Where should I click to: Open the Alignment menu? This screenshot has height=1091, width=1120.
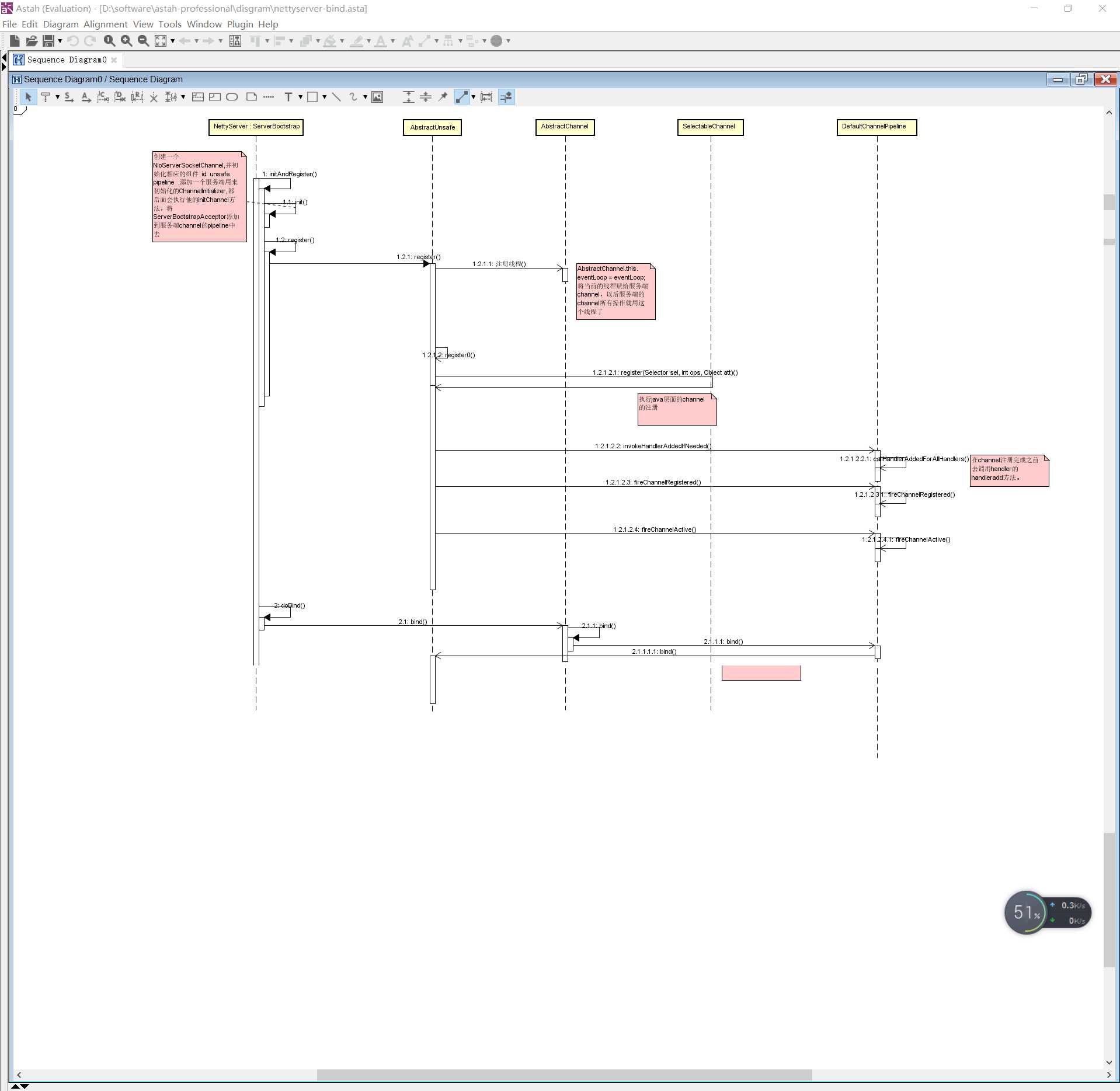click(x=105, y=24)
